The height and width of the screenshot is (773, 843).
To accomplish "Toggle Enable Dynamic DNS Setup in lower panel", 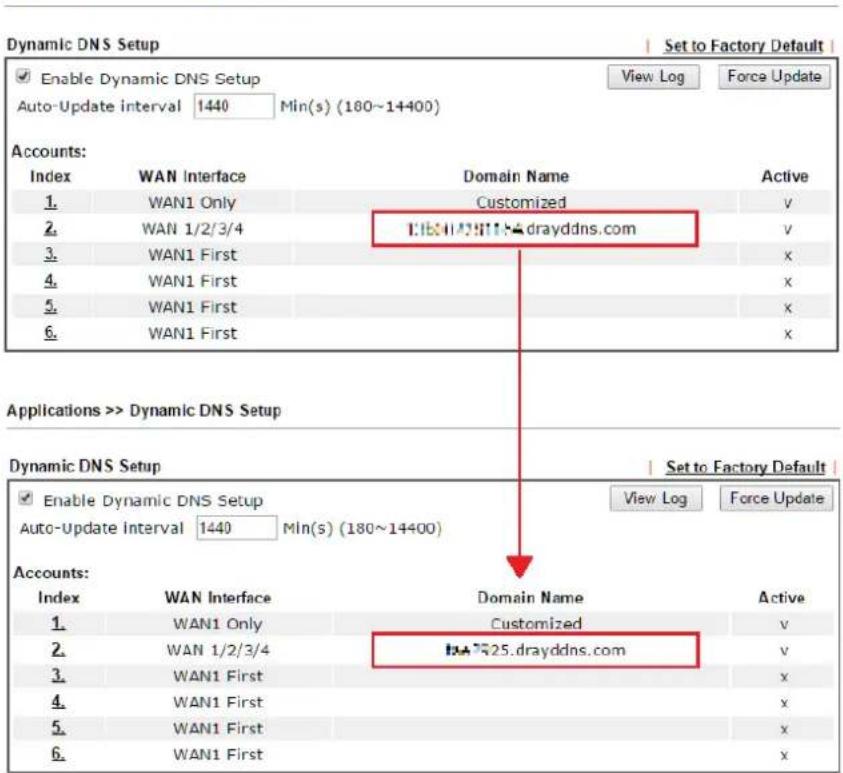I will pos(25,498).
